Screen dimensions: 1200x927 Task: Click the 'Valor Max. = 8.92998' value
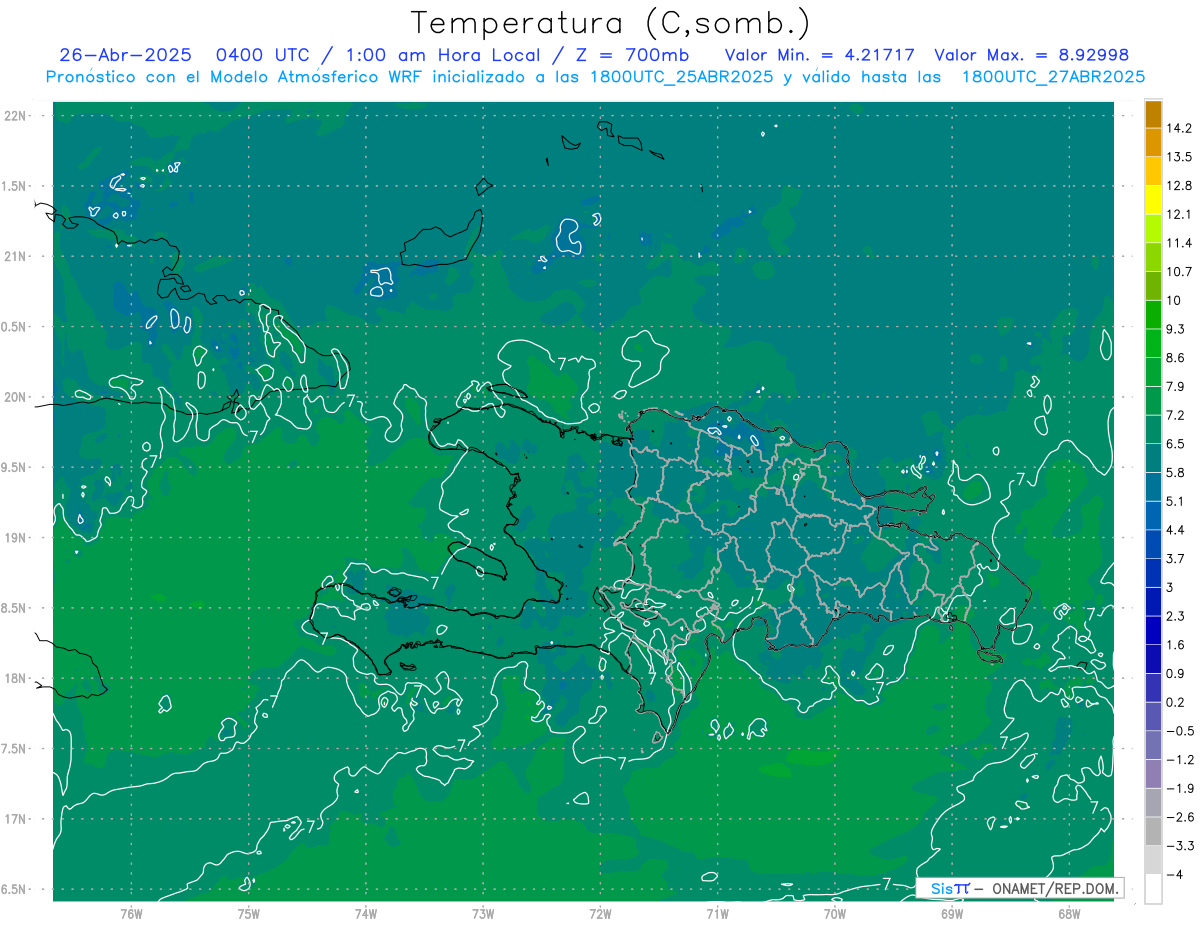[x=1031, y=55]
